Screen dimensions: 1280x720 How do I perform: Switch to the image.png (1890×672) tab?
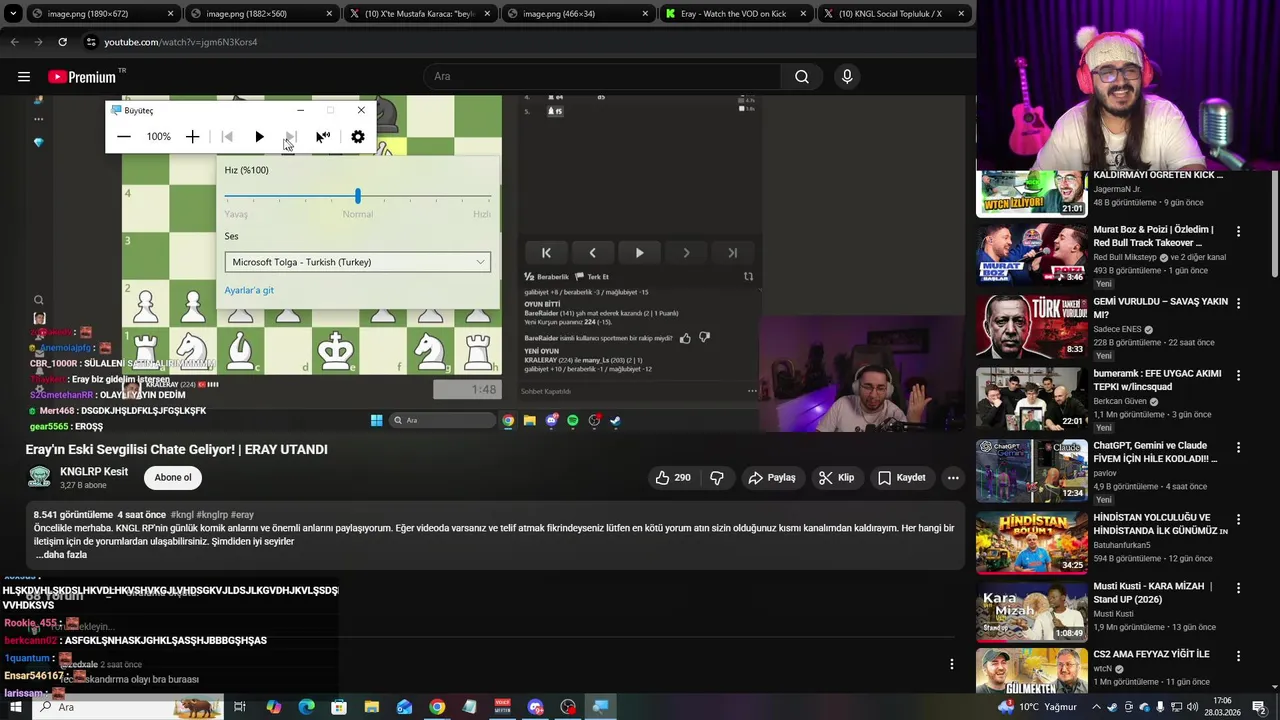click(x=103, y=14)
